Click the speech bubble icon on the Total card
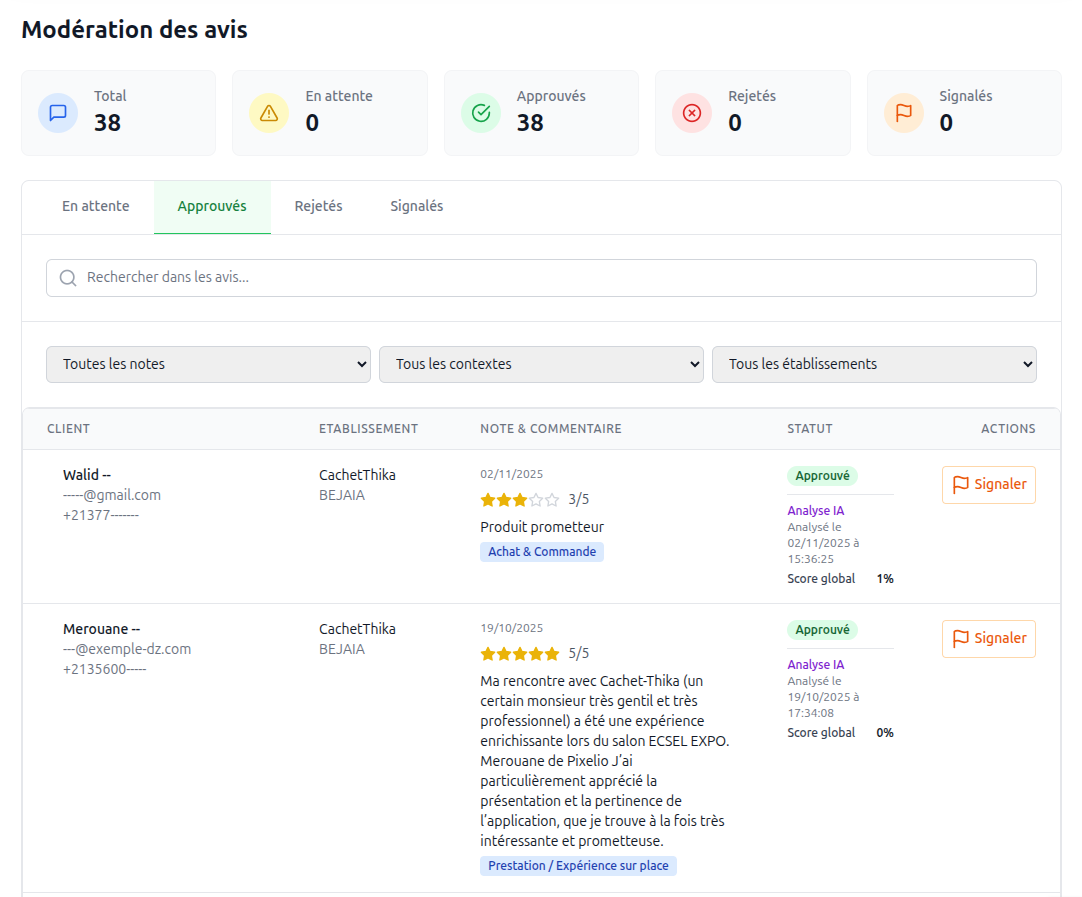The image size is (1082, 897). (x=58, y=112)
